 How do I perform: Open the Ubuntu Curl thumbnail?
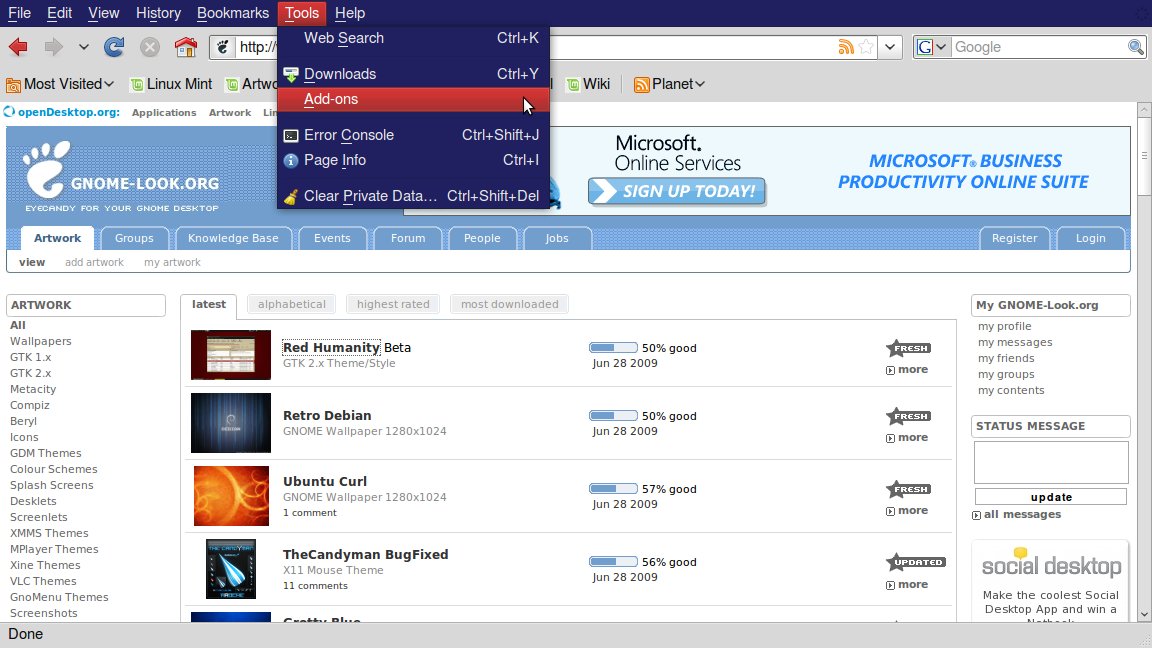coord(231,496)
